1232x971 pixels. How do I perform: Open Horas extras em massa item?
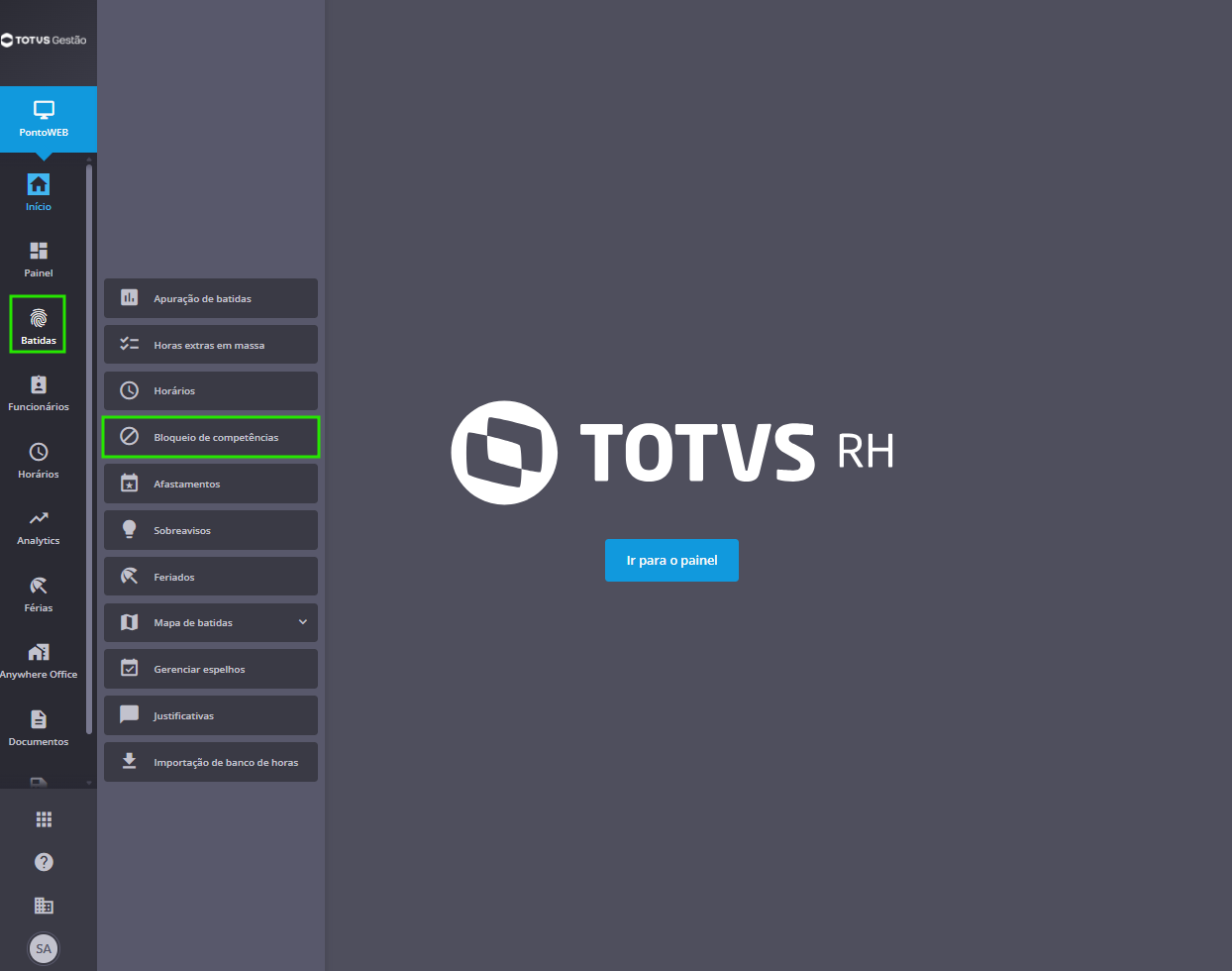(211, 345)
